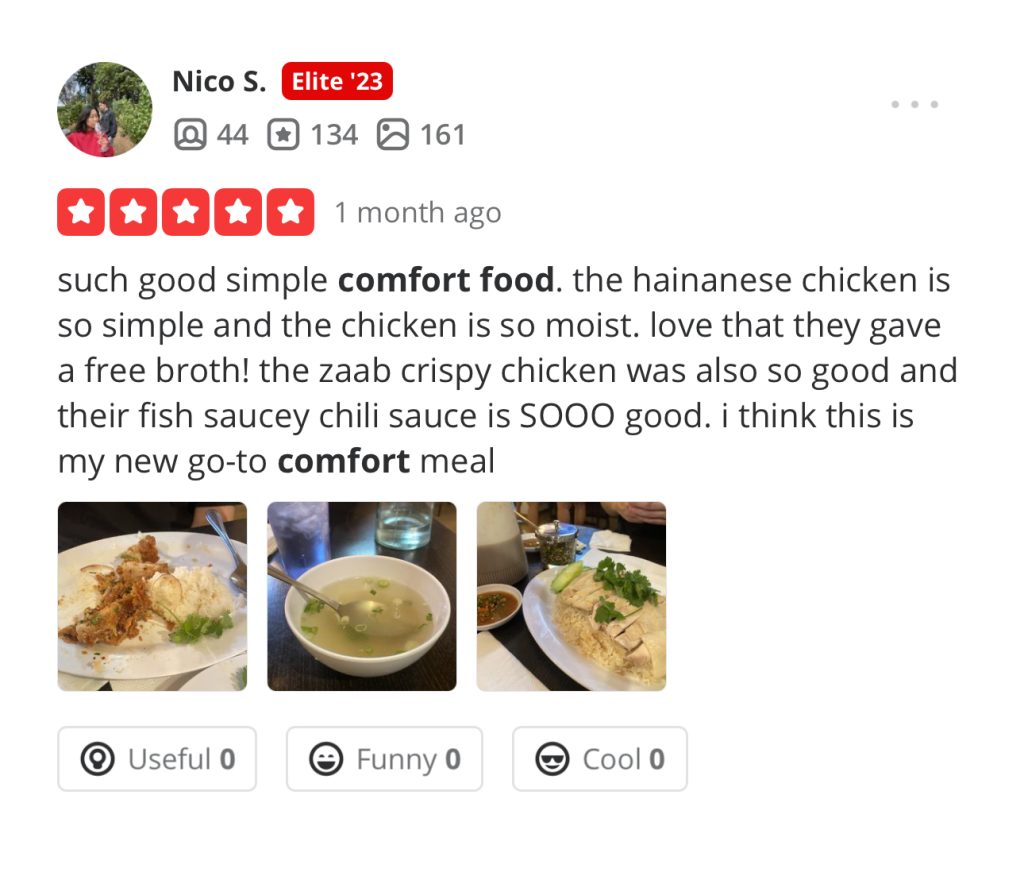Open Nico S. profile picture
The height and width of the screenshot is (876, 1024).
click(x=104, y=109)
